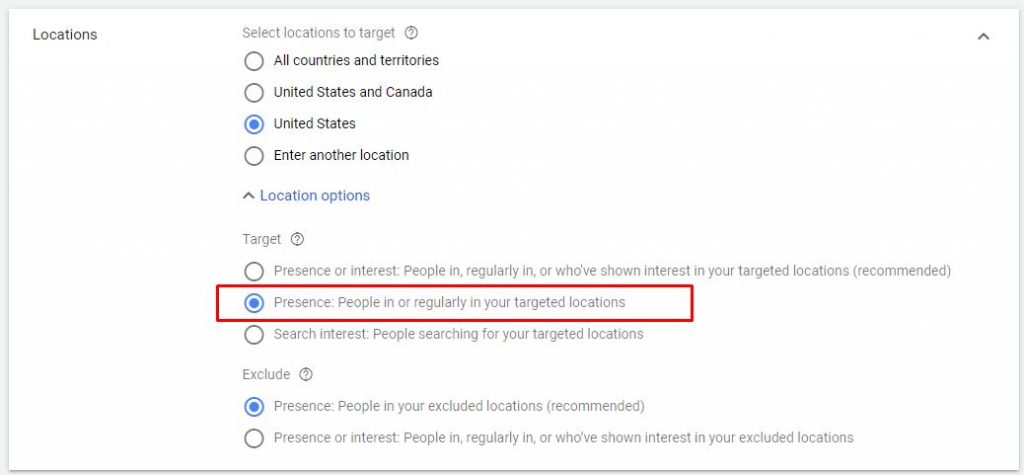Choose 'Enter another location' radio option
Screen dimensions: 1024x475
tap(254, 156)
